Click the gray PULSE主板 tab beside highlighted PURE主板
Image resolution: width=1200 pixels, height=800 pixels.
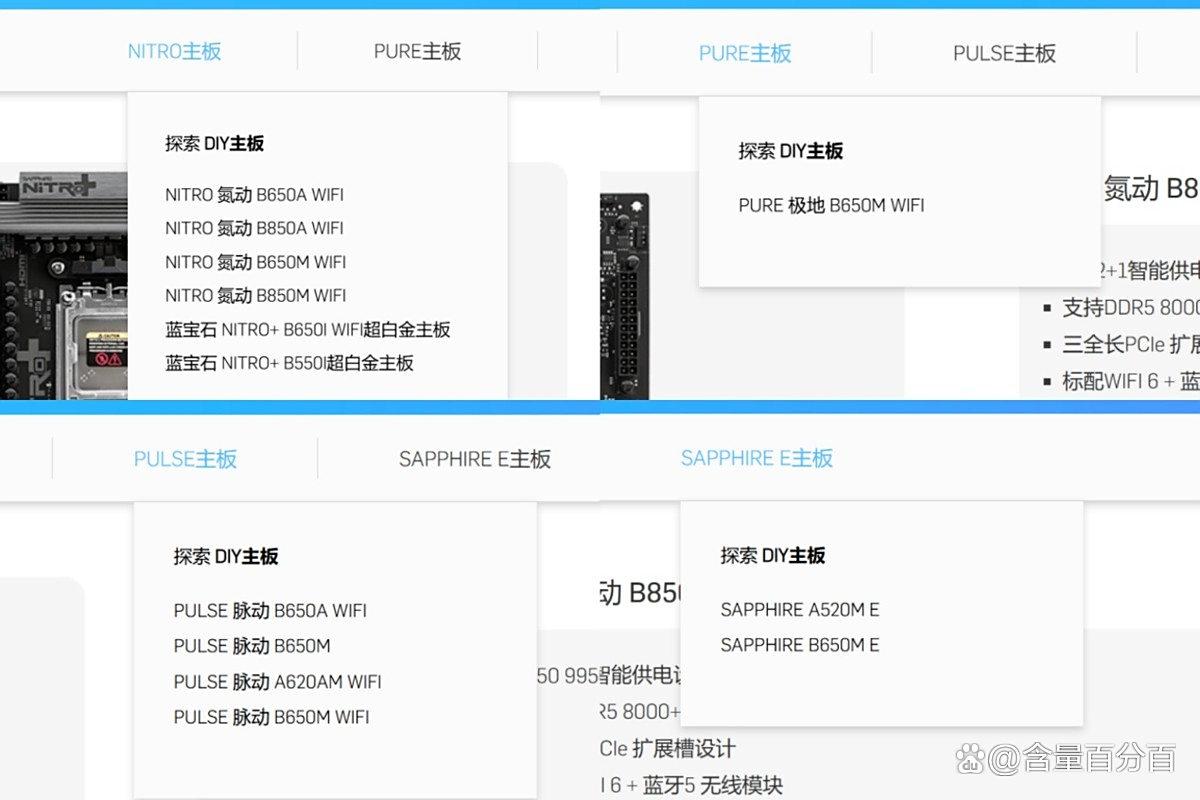point(1004,53)
